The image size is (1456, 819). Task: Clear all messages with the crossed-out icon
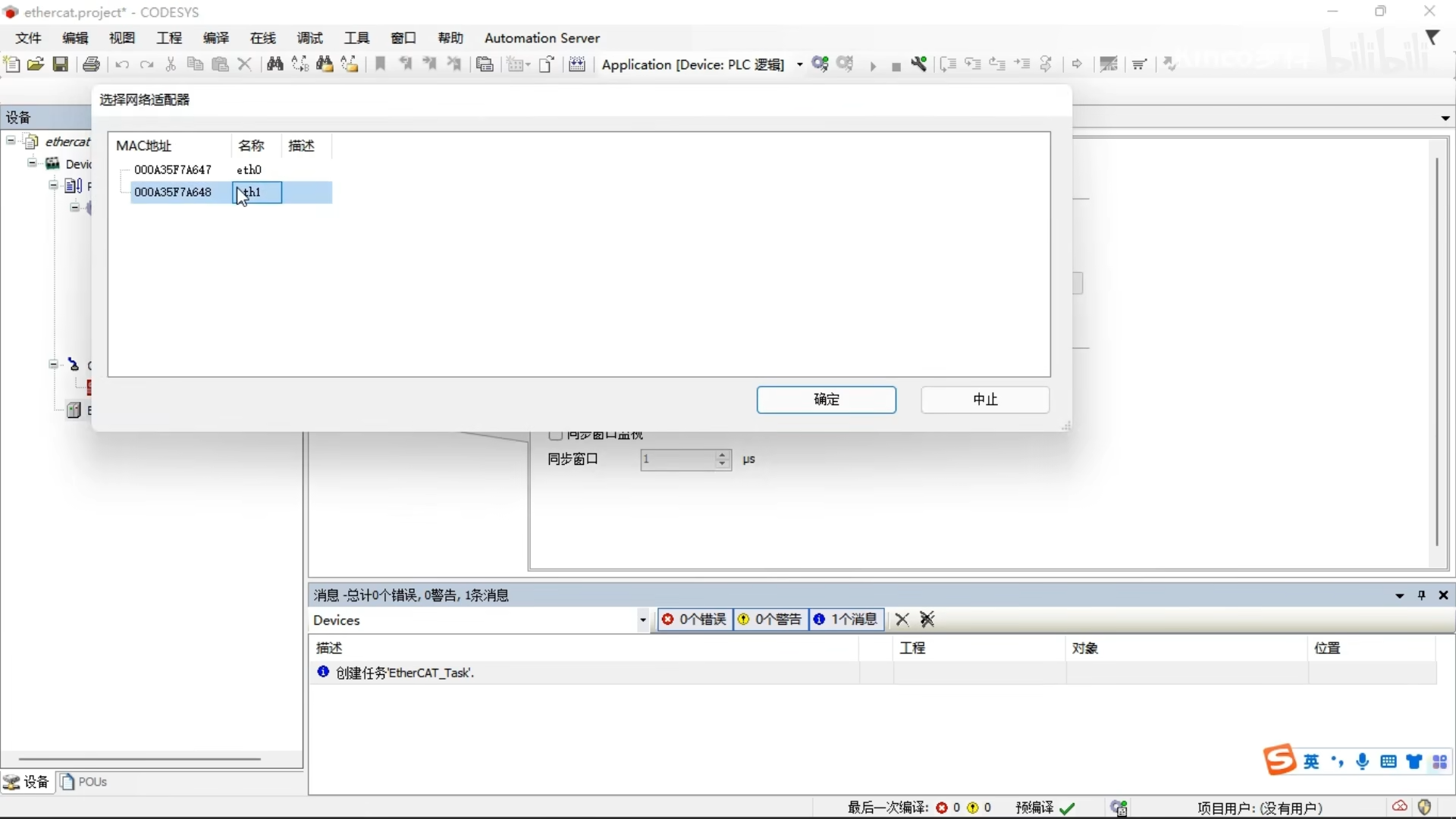[927, 620]
